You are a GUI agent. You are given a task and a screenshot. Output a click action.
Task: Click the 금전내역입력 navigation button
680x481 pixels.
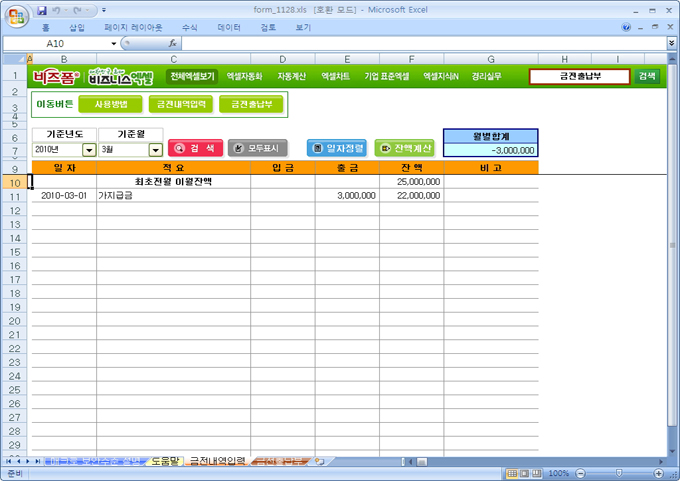(181, 104)
